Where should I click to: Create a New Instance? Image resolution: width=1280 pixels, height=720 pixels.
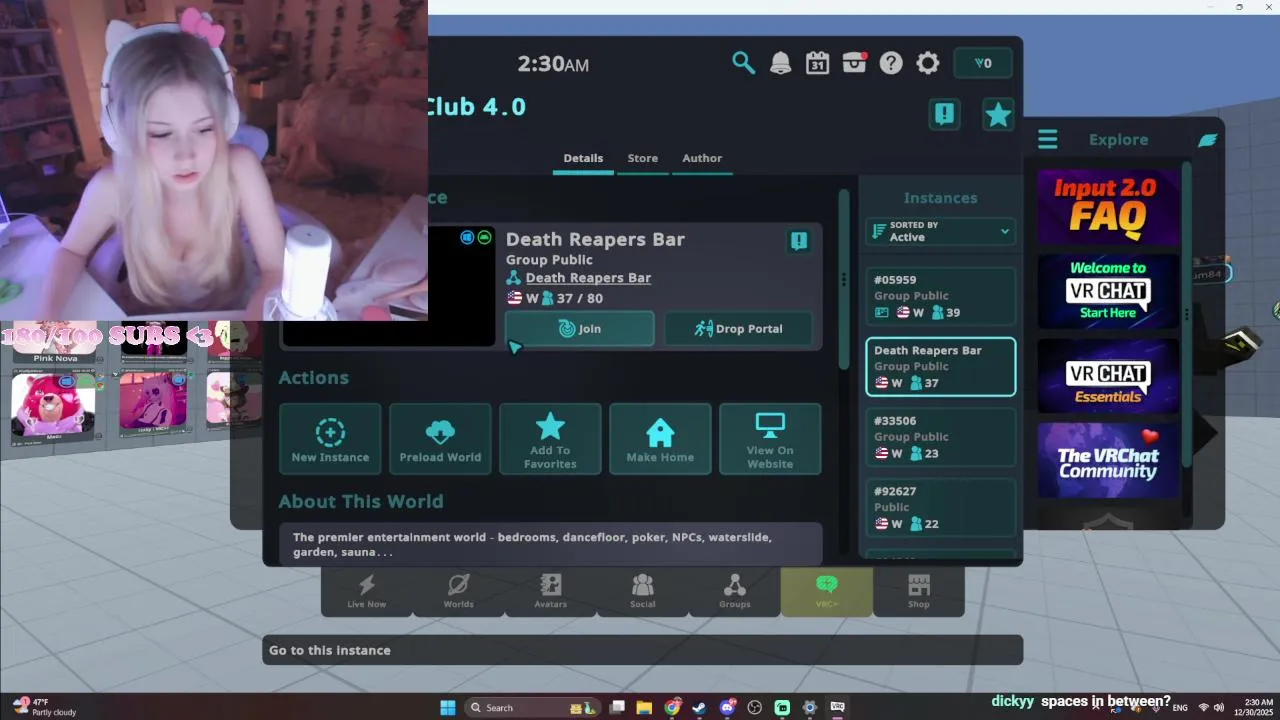[330, 439]
